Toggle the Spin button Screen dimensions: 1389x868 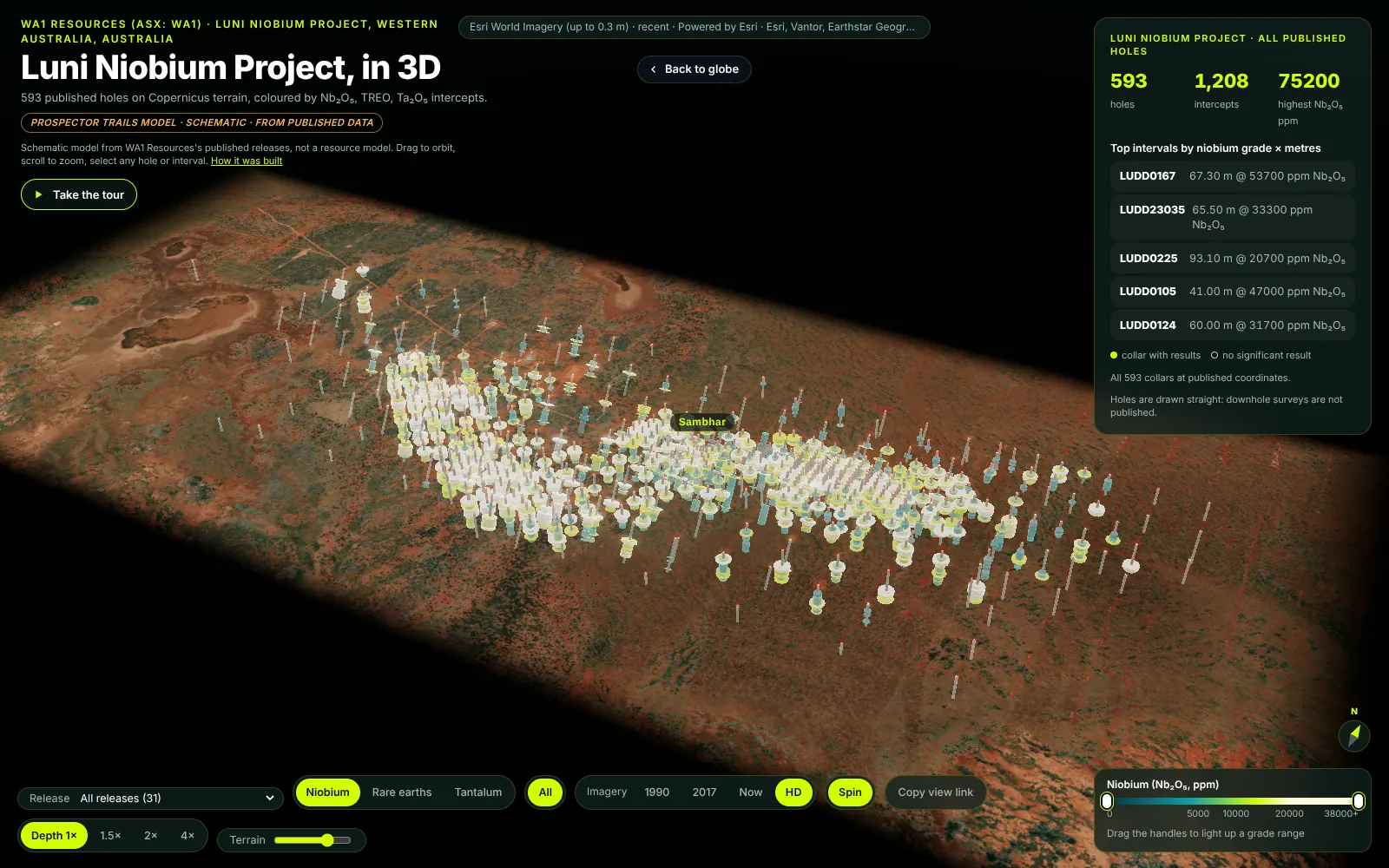pos(850,792)
